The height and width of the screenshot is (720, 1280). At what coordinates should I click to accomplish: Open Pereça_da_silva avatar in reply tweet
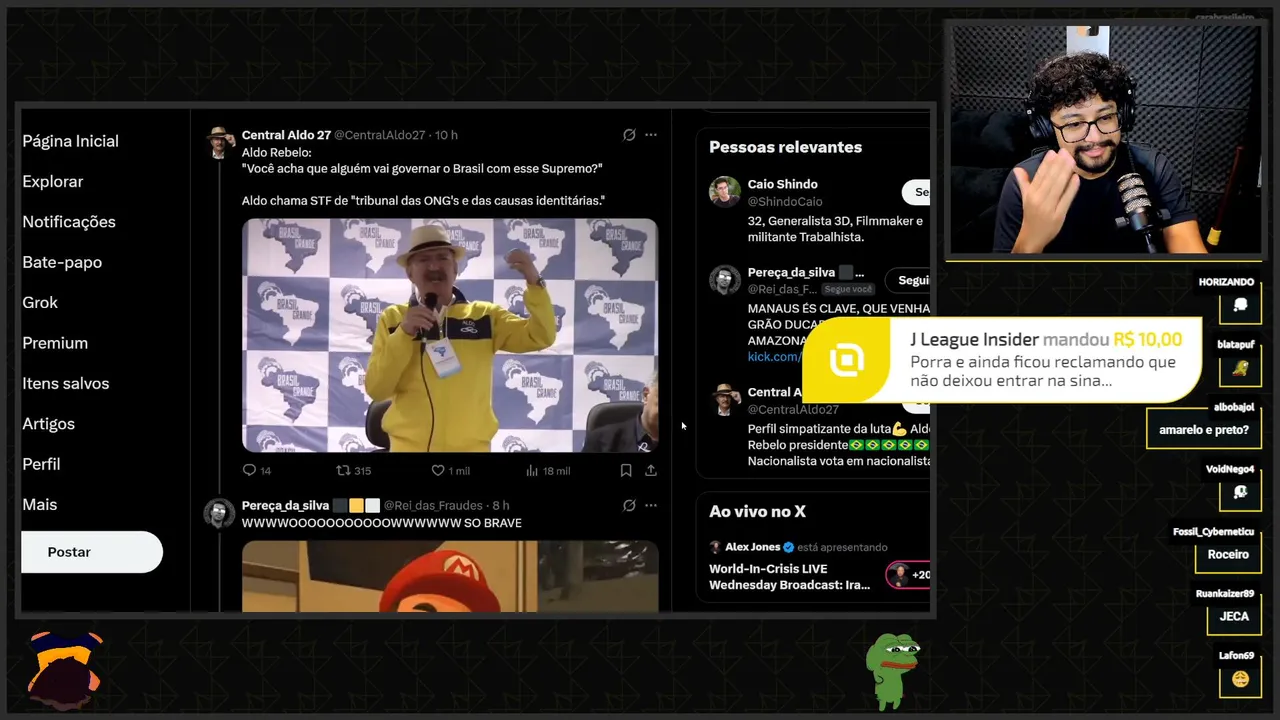click(219, 513)
